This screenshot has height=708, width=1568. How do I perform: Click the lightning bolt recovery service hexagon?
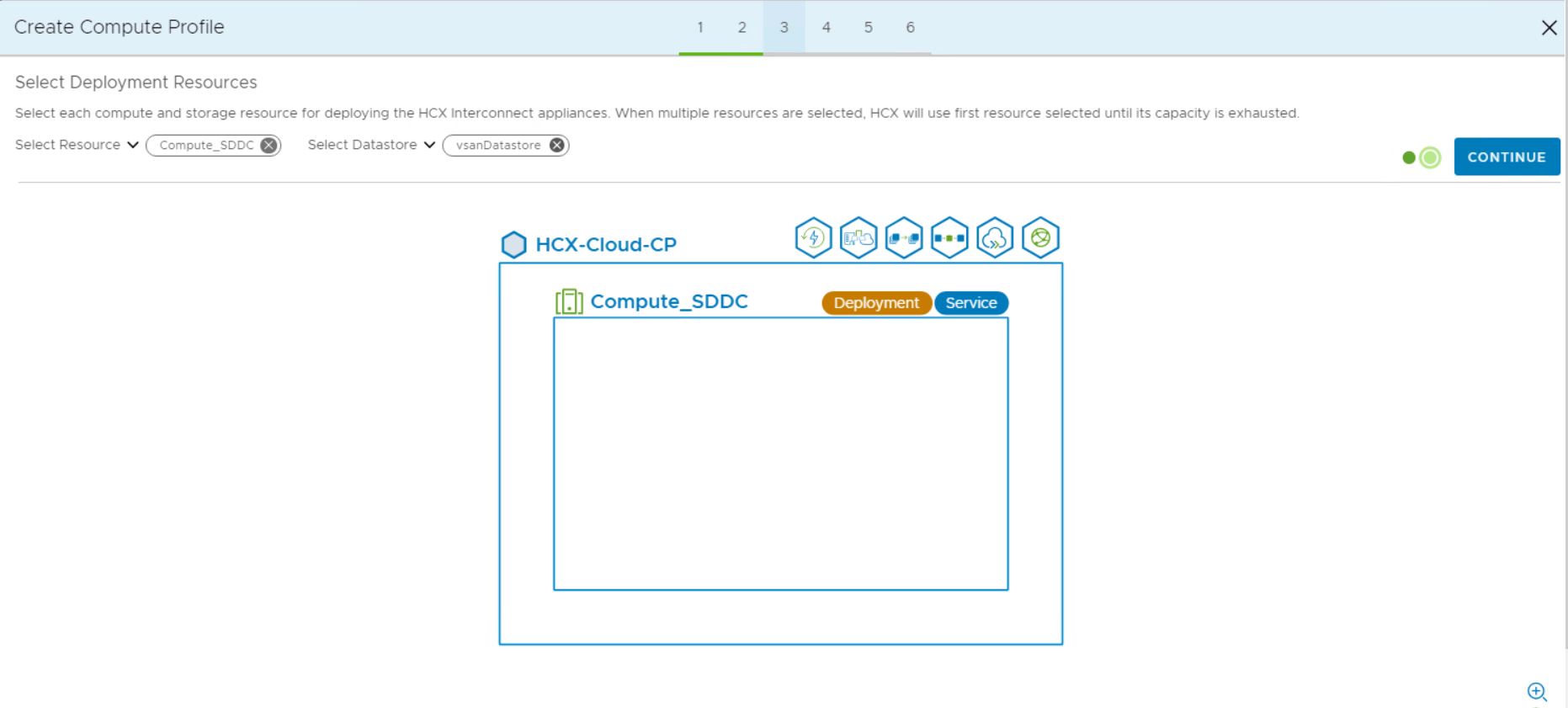(813, 238)
